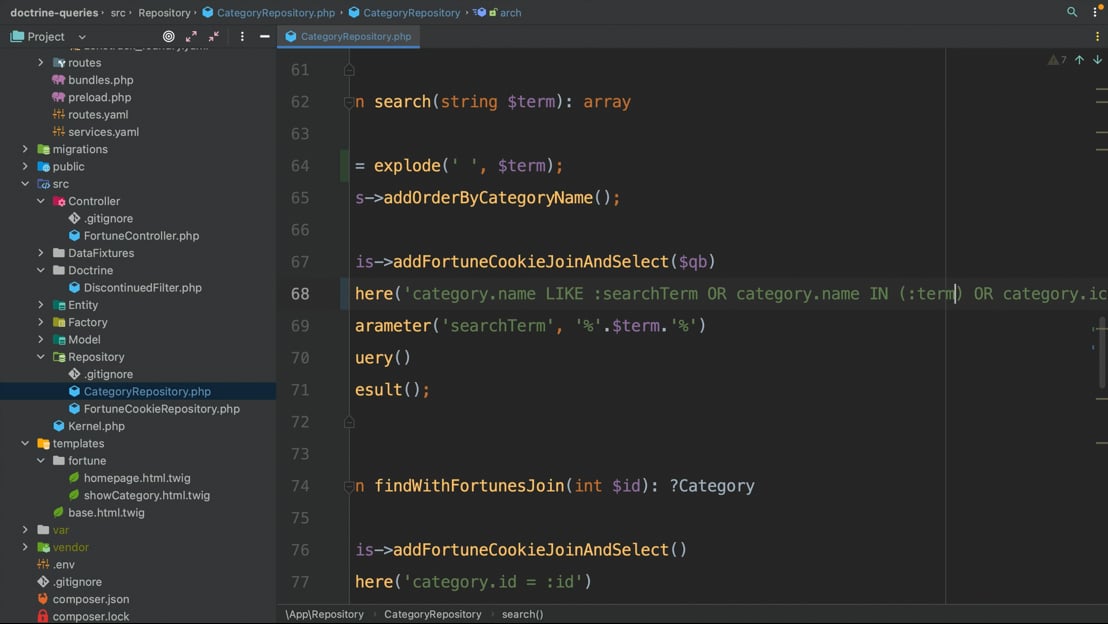Click the Collapse All icon in Project panel
This screenshot has height=624, width=1108.
pos(214,36)
